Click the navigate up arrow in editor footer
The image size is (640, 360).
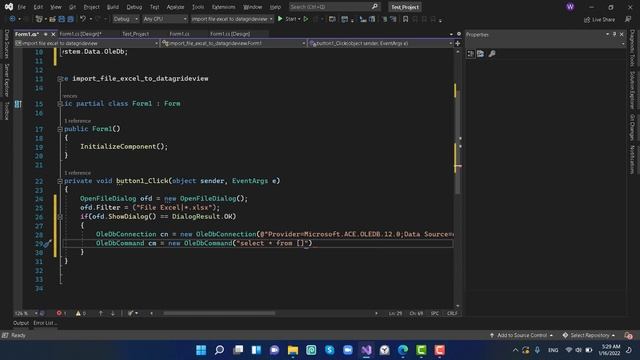101,313
